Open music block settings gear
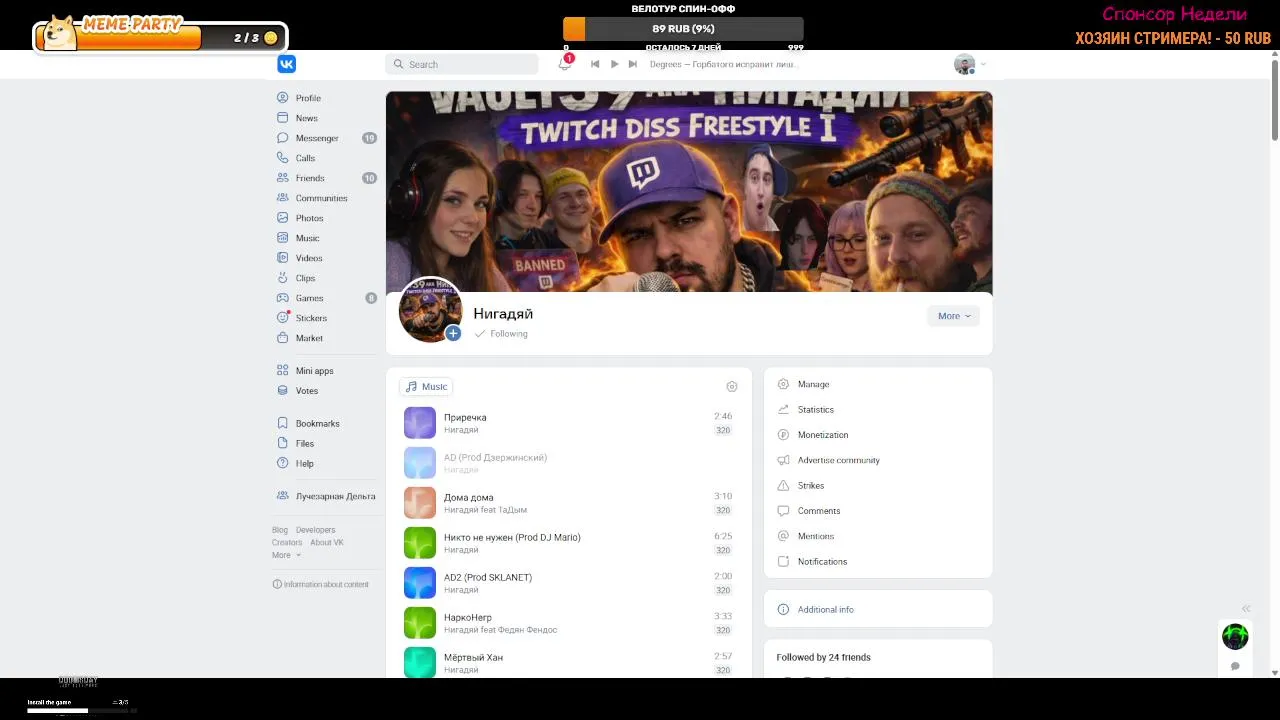 click(x=732, y=387)
